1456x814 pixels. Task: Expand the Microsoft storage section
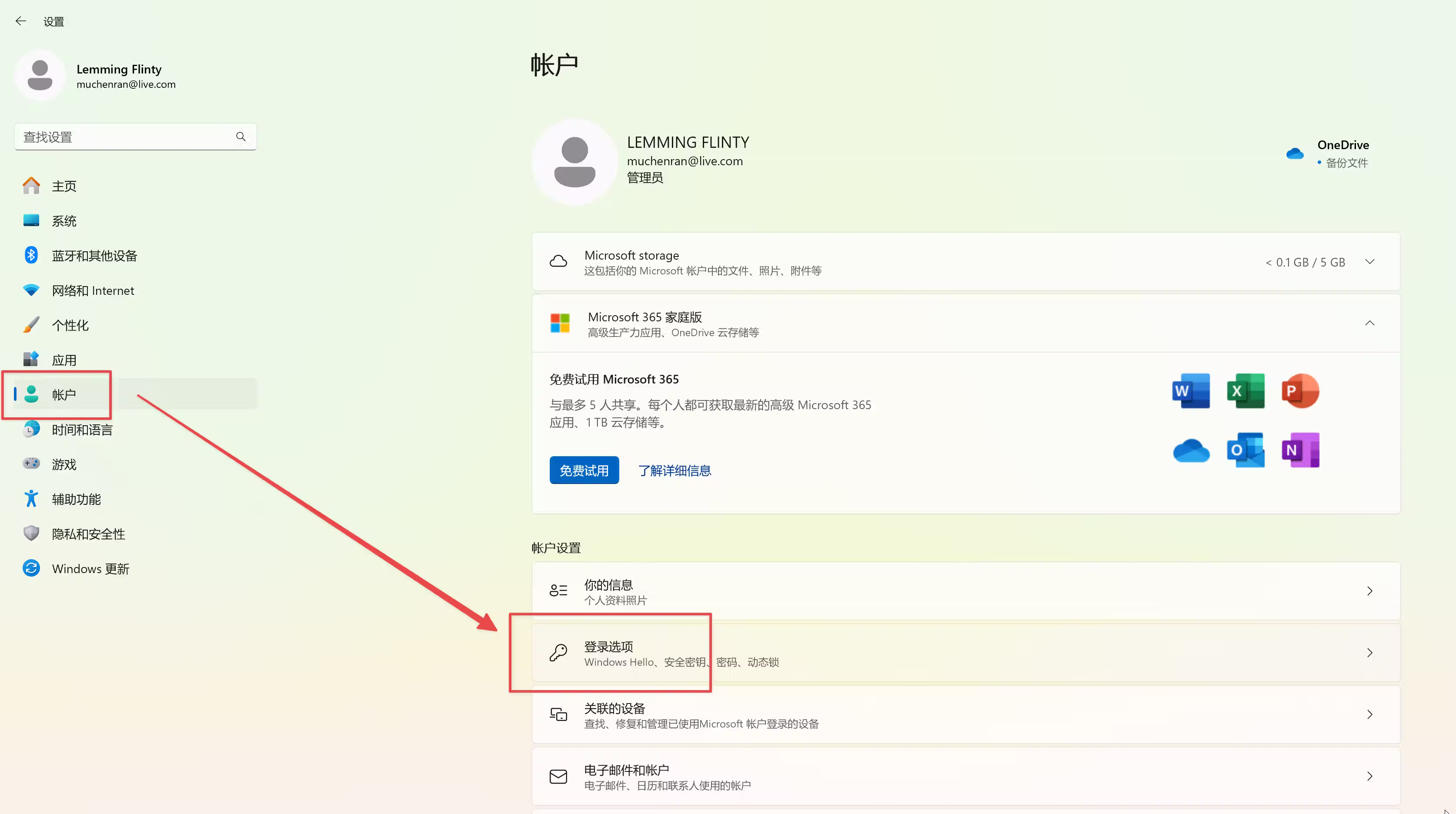pyautogui.click(x=1369, y=262)
